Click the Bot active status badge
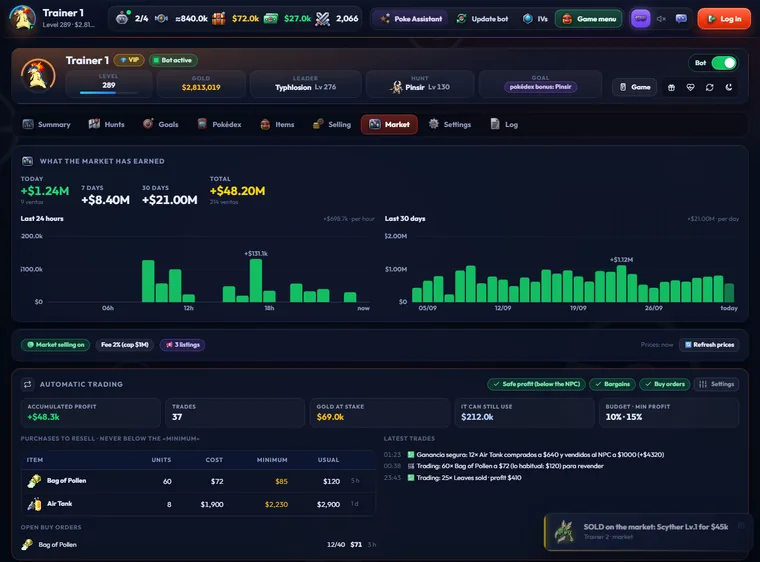This screenshot has width=760, height=562. point(173,60)
